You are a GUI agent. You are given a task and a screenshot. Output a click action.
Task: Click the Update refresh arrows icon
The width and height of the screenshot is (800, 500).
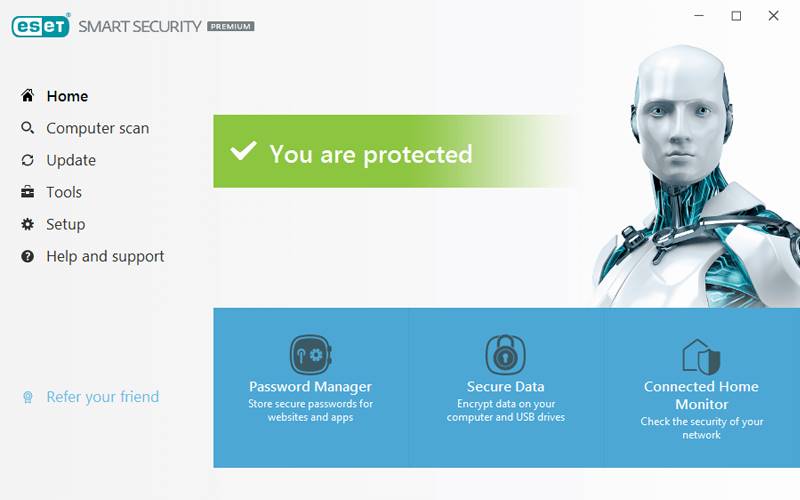tap(27, 160)
